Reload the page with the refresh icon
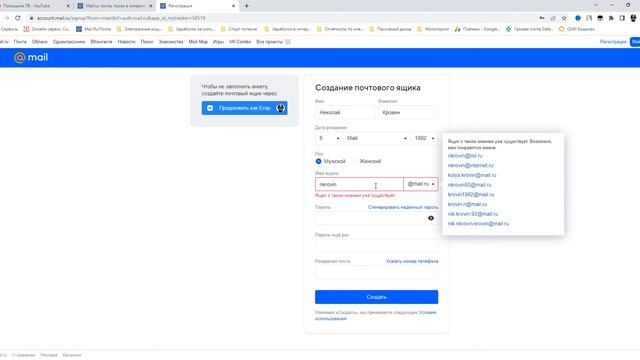This screenshot has height=360, width=640. 18,18
